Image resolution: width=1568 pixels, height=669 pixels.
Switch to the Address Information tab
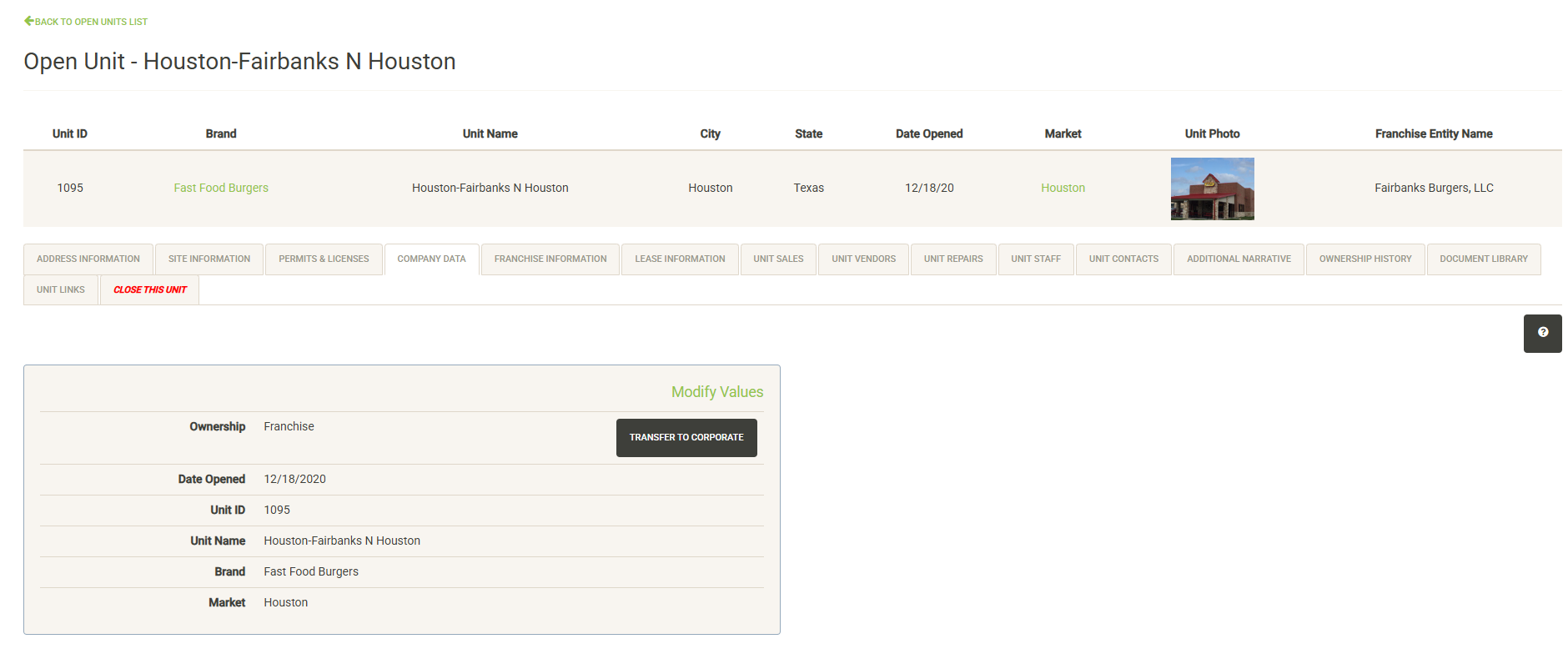pyautogui.click(x=88, y=259)
